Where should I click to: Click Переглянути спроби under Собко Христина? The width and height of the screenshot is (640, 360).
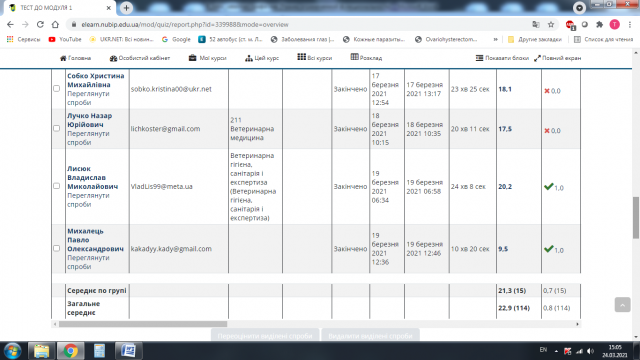tap(88, 98)
